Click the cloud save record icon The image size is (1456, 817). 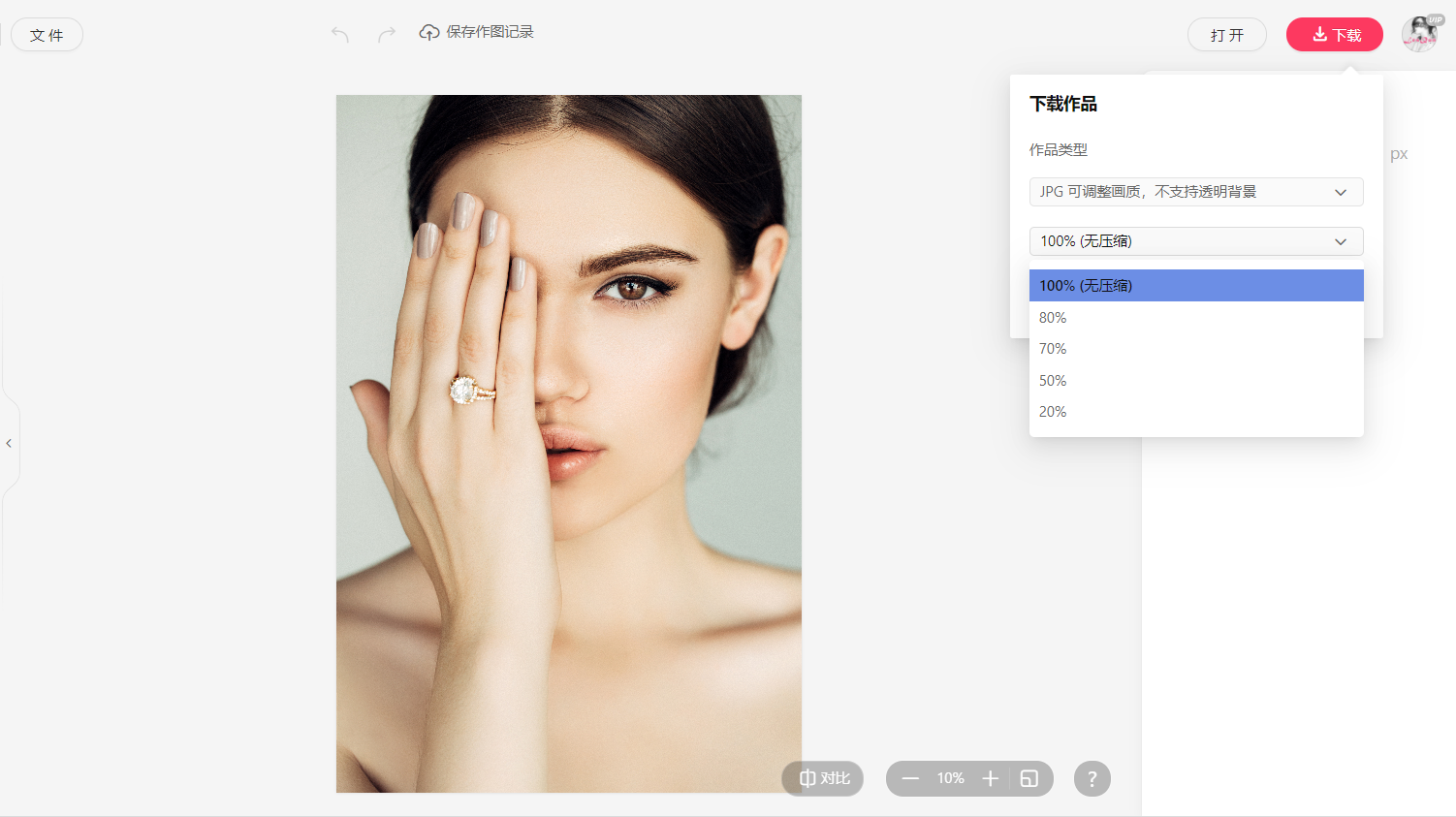(428, 33)
